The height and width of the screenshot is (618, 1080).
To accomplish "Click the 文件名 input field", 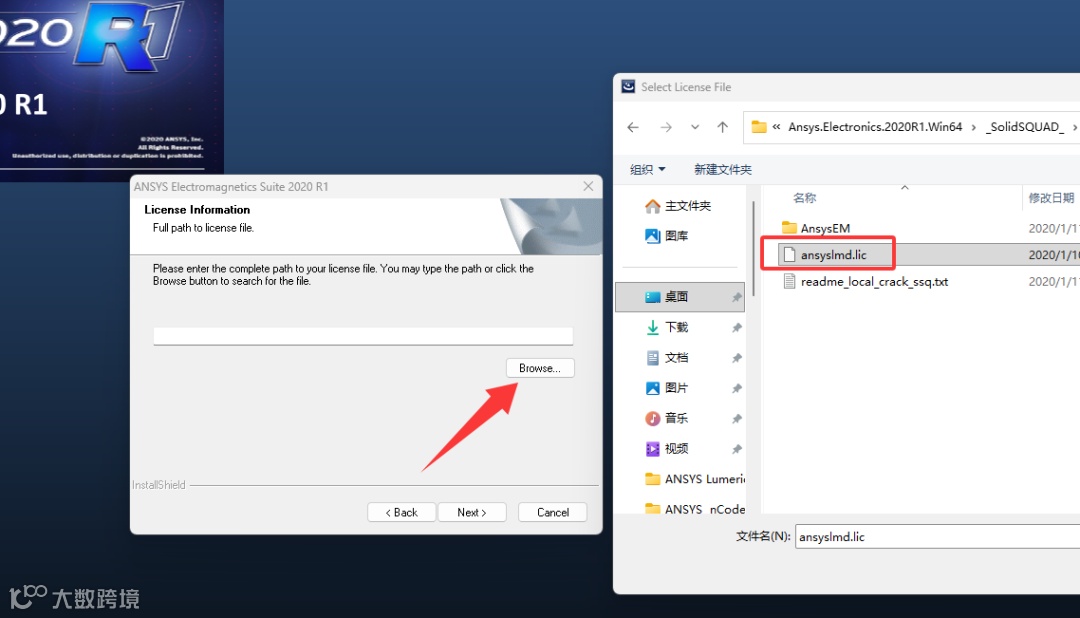I will tap(937, 537).
